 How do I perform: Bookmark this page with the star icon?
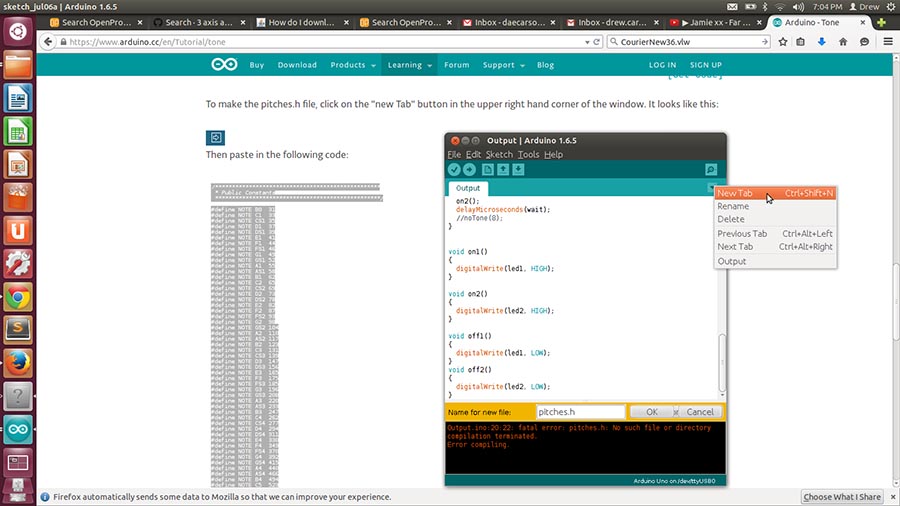click(782, 41)
